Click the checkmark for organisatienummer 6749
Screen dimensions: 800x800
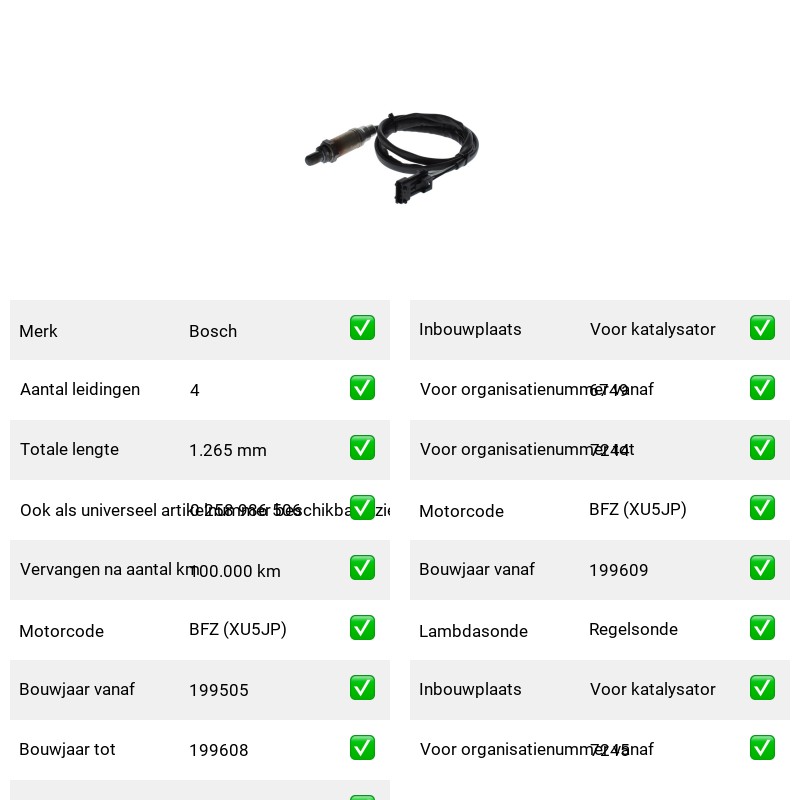[x=762, y=388]
